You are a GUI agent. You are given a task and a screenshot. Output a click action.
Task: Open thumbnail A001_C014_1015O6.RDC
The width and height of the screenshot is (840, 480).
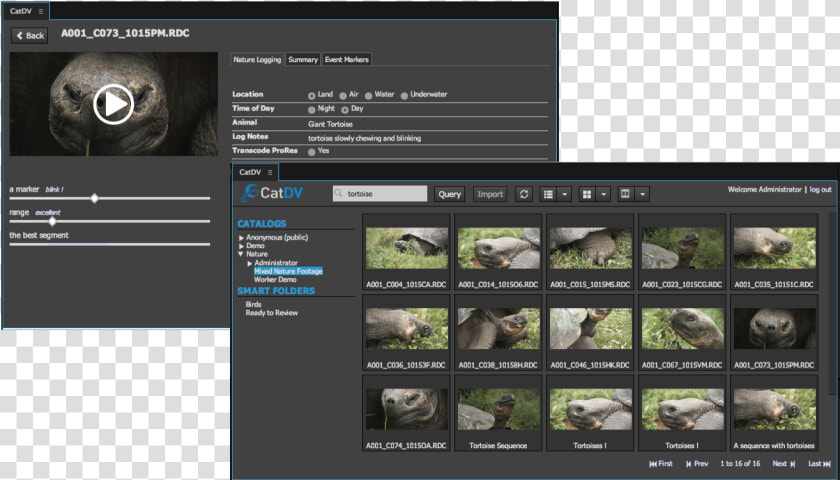click(x=499, y=252)
